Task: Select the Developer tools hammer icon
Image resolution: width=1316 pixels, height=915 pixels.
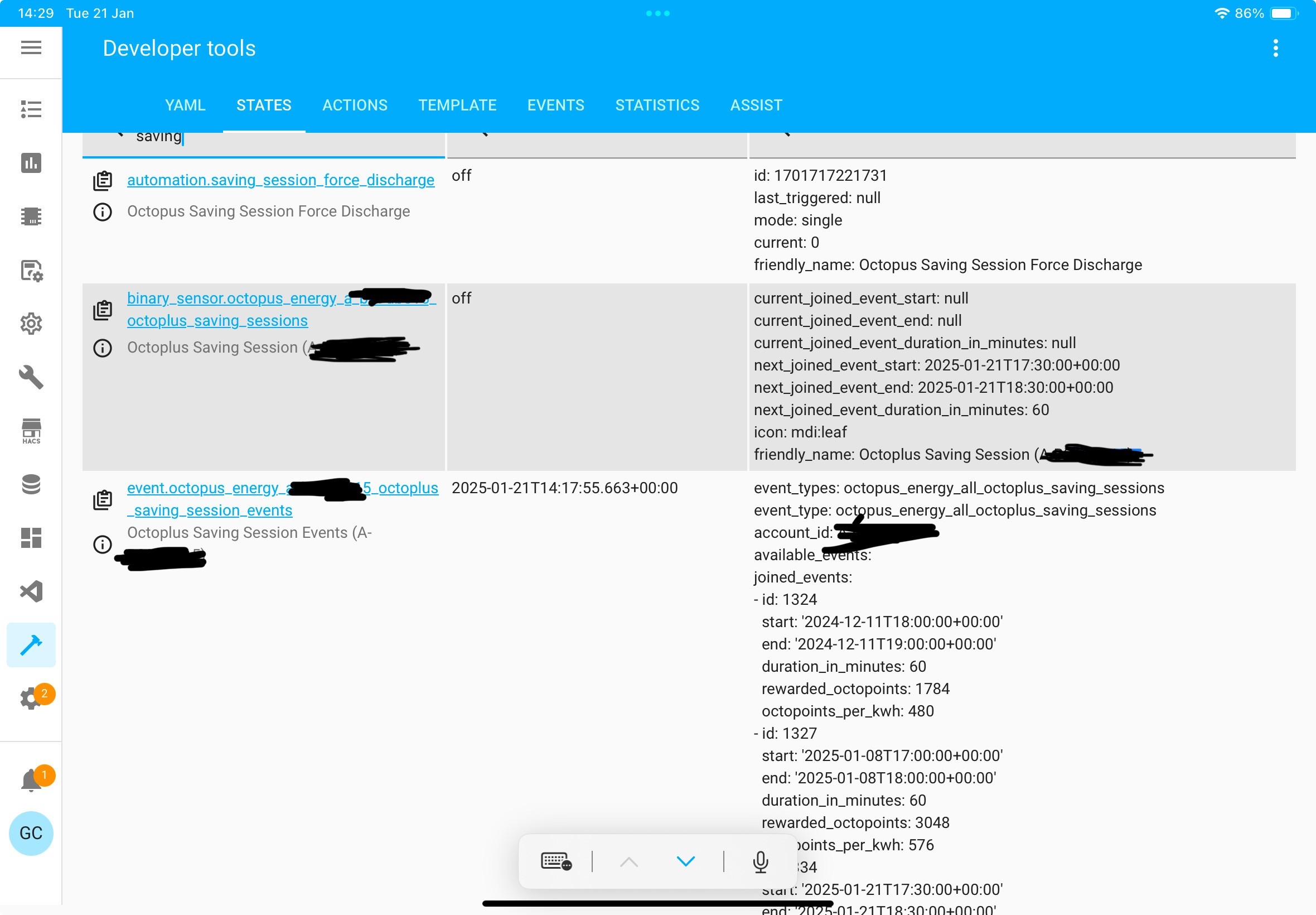Action: [31, 645]
